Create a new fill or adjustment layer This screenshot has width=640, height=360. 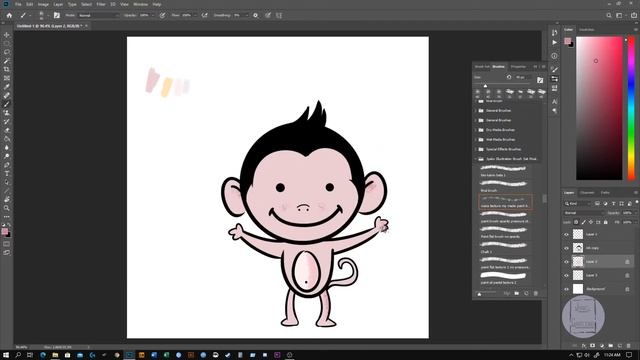(602, 346)
